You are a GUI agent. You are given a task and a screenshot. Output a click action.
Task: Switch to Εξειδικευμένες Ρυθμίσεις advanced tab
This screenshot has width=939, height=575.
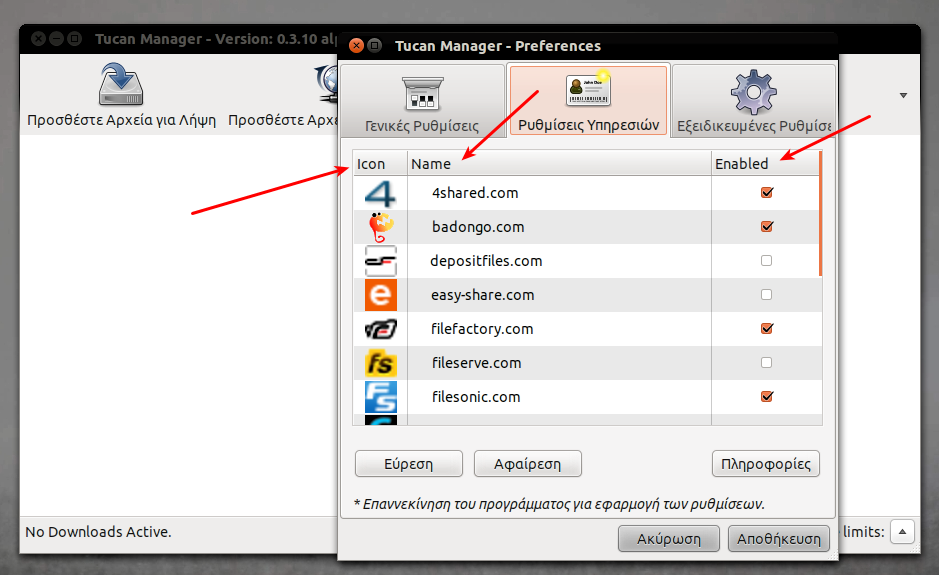click(x=753, y=101)
